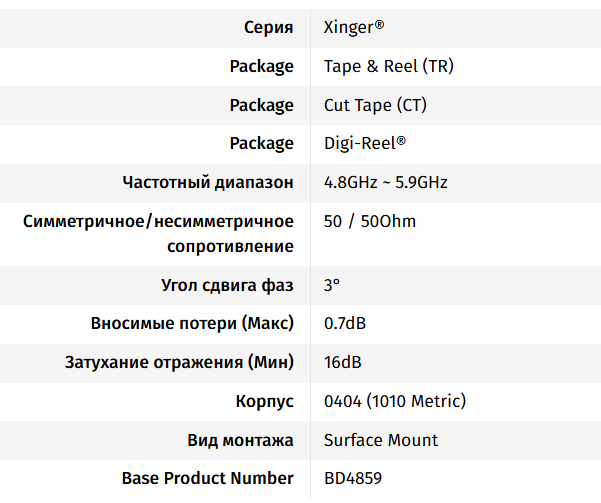Select the Частотный диапазон label
601x503 pixels.
point(208,182)
